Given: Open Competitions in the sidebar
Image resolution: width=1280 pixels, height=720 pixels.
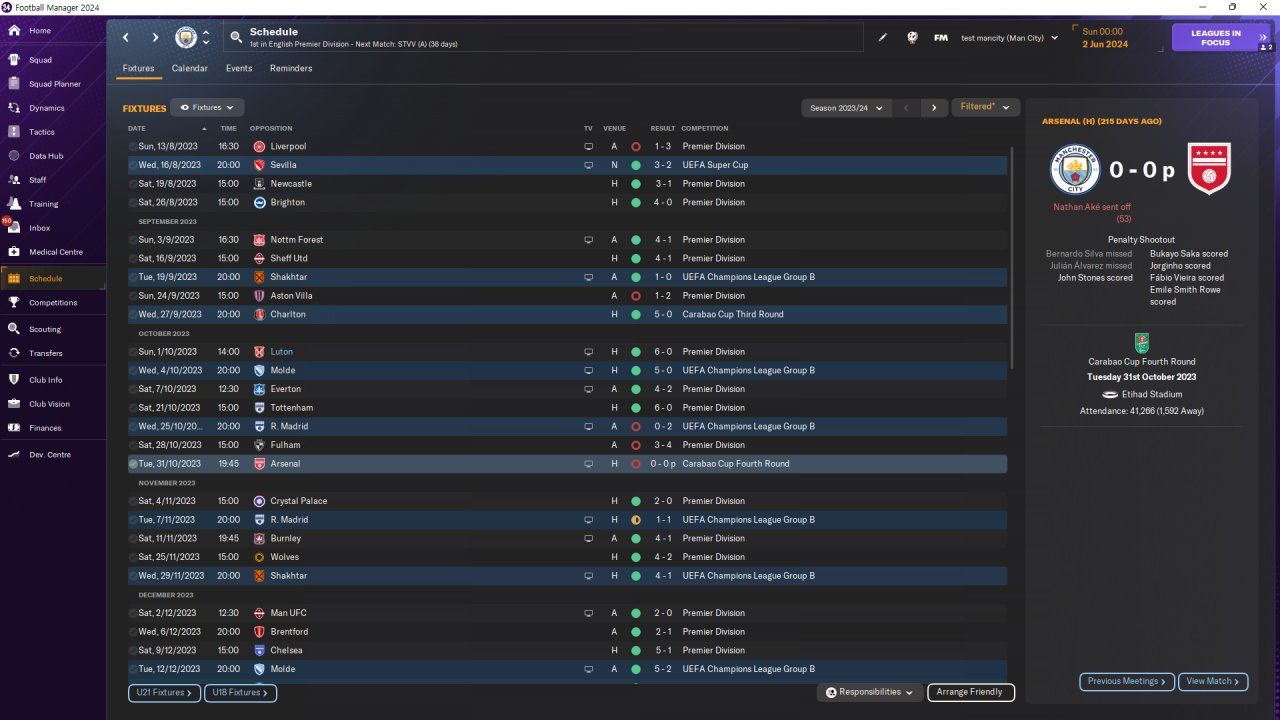Looking at the screenshot, I should pos(53,302).
